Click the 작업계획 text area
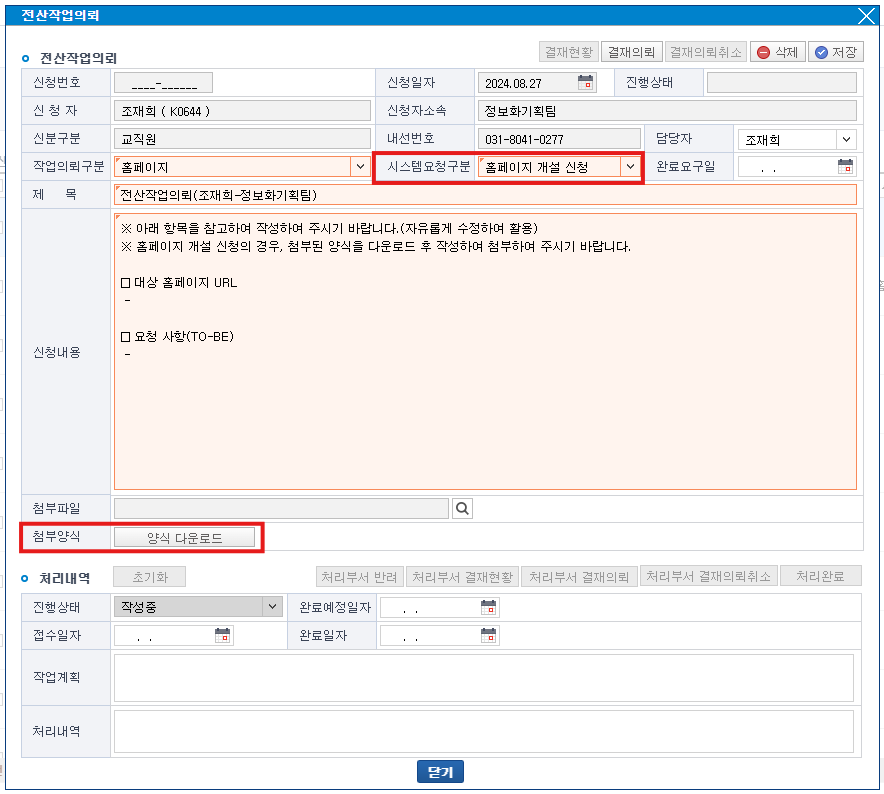 pos(483,677)
